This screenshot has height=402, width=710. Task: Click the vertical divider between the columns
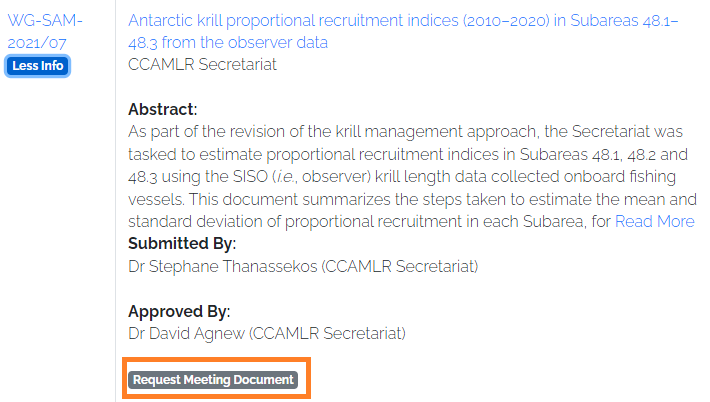(x=115, y=201)
